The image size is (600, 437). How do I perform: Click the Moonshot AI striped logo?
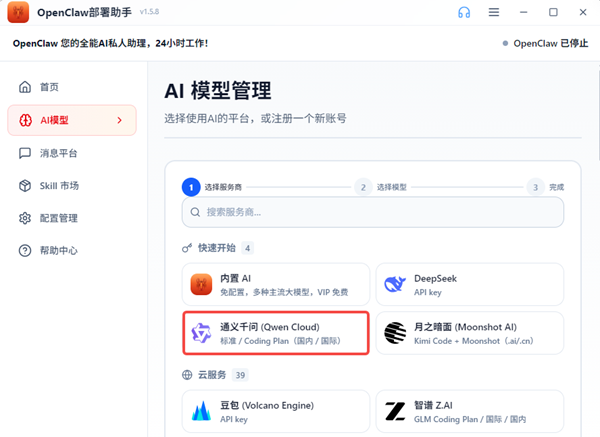pyautogui.click(x=395, y=333)
